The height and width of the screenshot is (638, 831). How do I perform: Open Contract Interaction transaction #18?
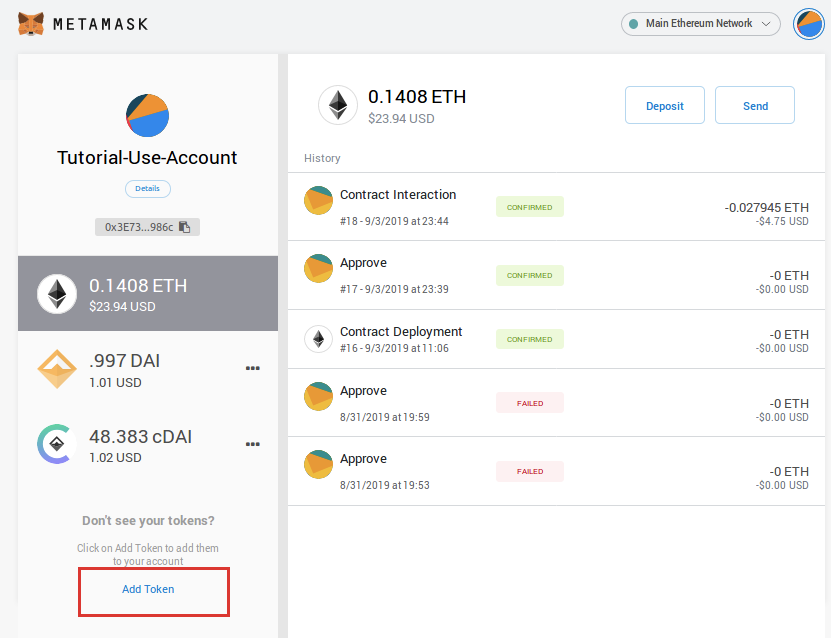coord(556,207)
